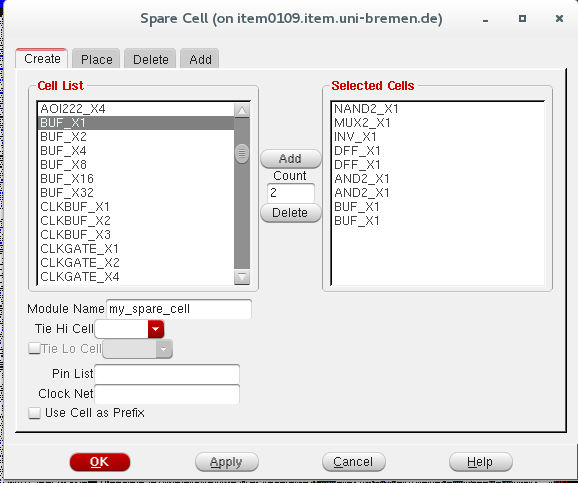Click the scroll down arrow in Cell List
Viewport: 578px width, 483px height.
242,277
